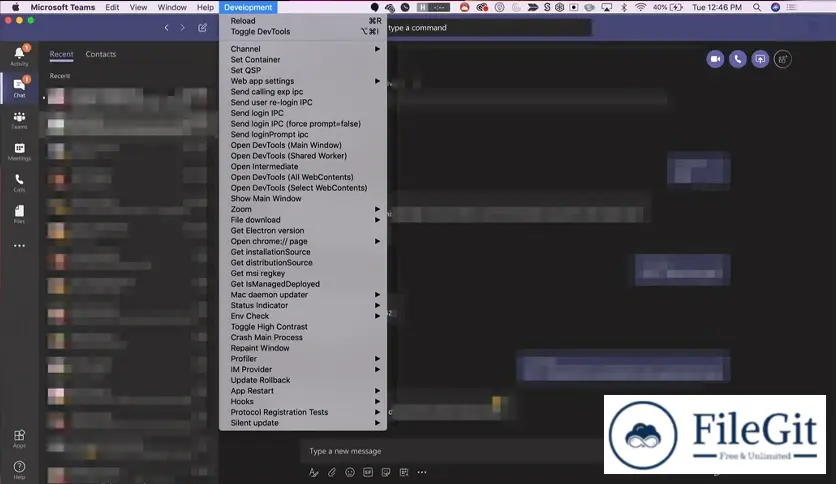Select Show Main Window
This screenshot has height=484, width=836.
click(303, 199)
